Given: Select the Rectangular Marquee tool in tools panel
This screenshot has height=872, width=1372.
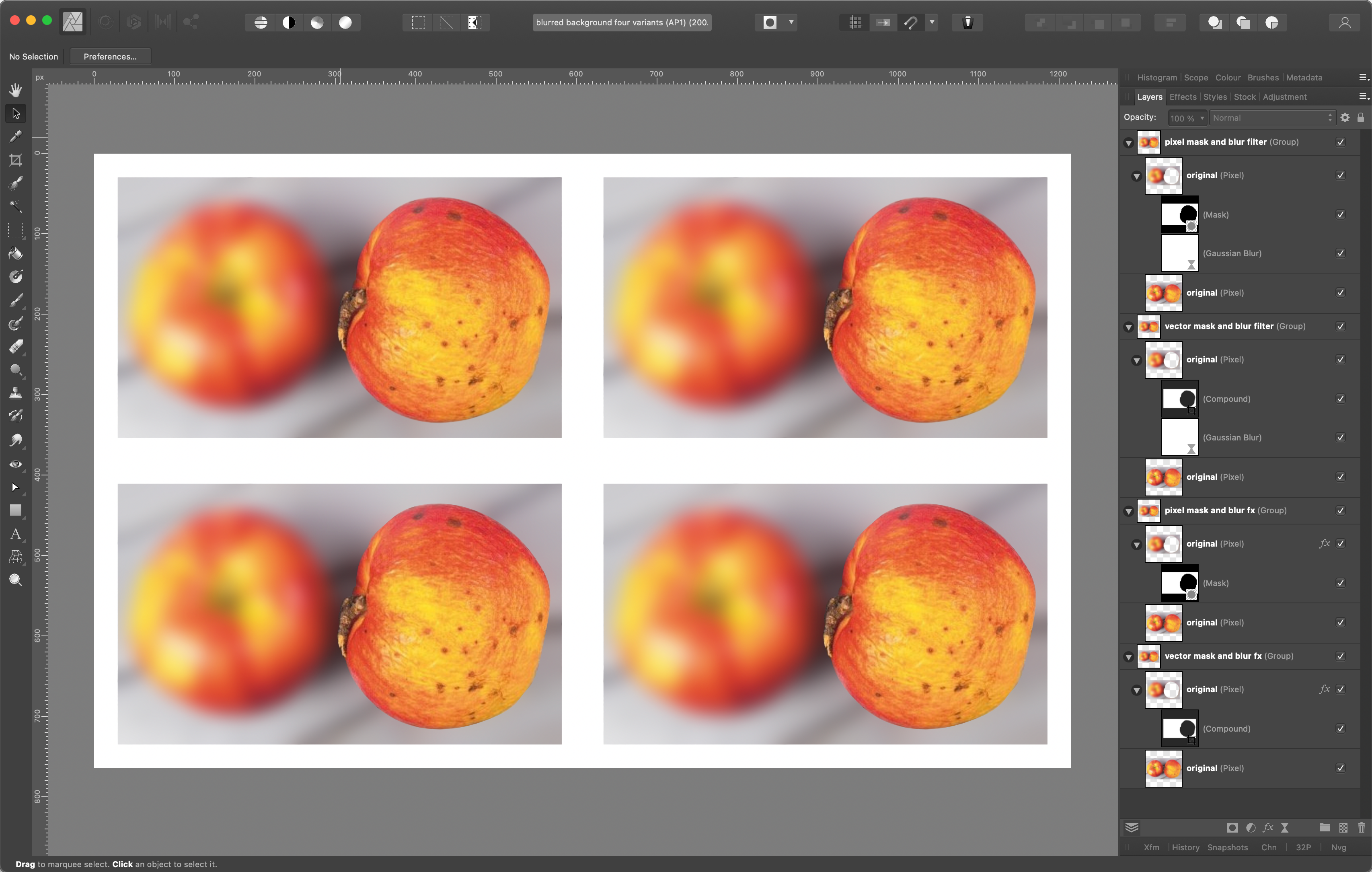Looking at the screenshot, I should click(15, 230).
